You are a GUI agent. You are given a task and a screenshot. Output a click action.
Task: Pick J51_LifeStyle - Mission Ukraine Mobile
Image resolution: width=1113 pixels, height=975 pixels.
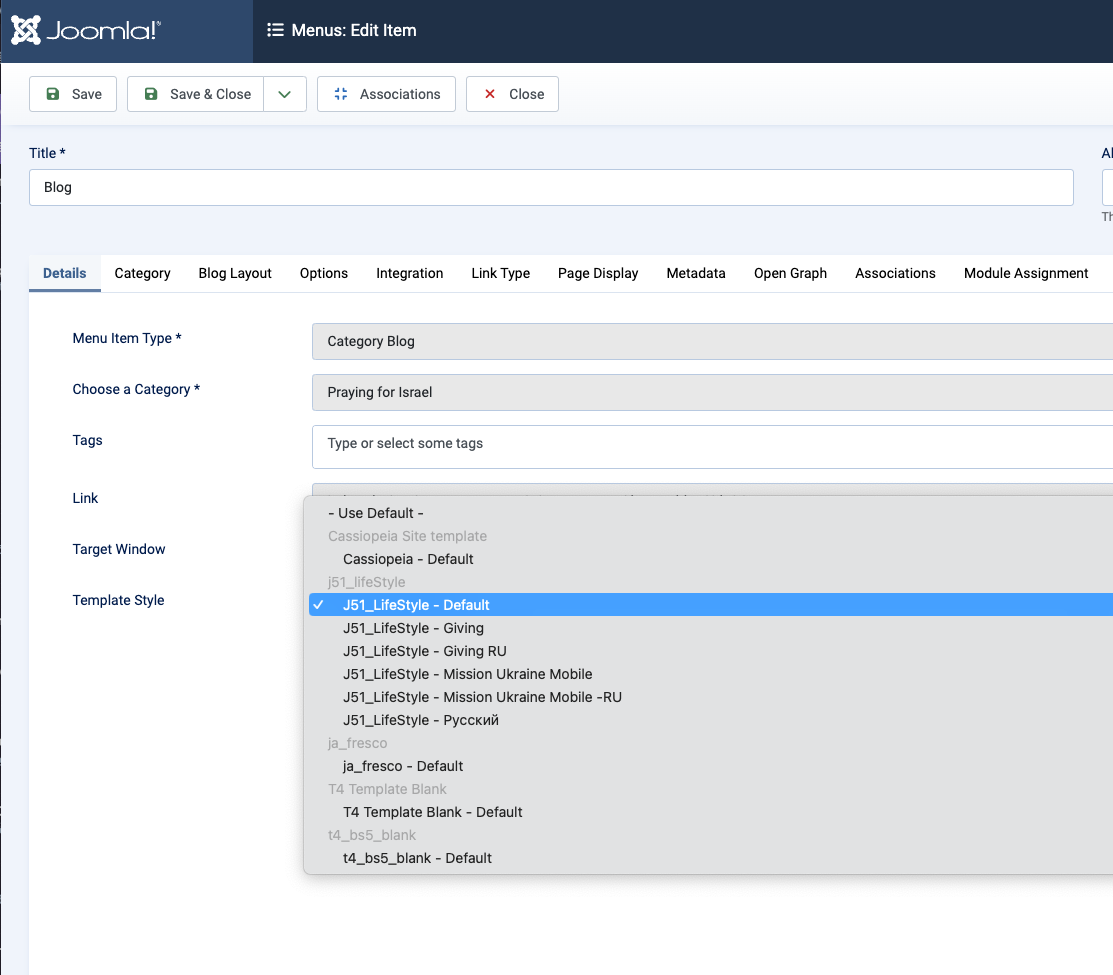[467, 674]
